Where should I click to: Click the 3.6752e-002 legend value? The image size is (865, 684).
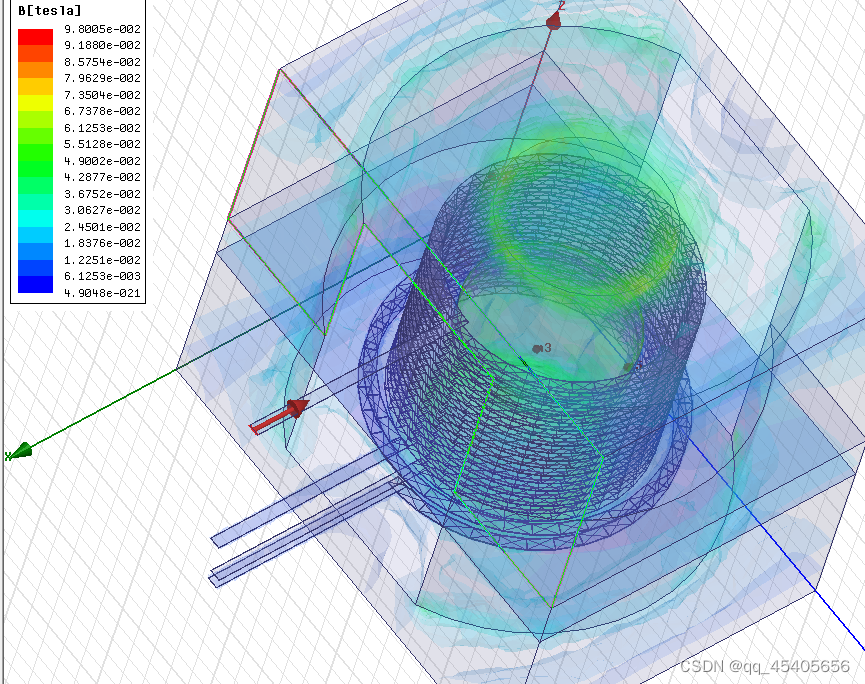coord(102,194)
